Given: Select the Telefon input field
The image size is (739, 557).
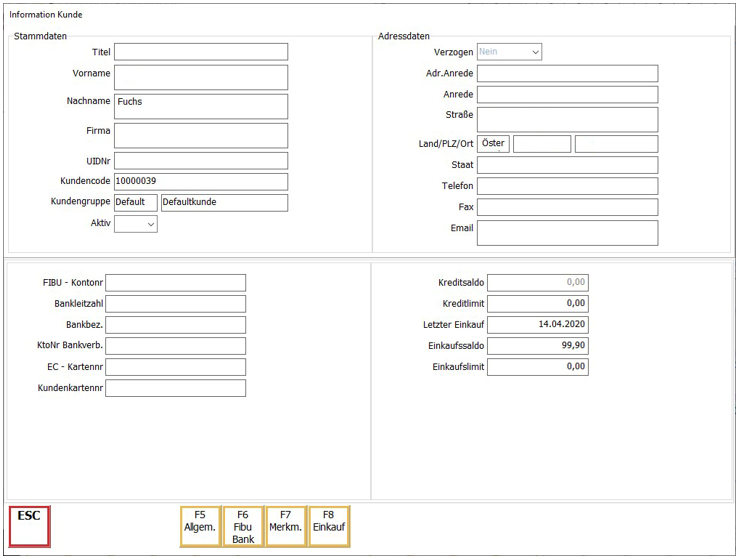Looking at the screenshot, I should tap(567, 186).
